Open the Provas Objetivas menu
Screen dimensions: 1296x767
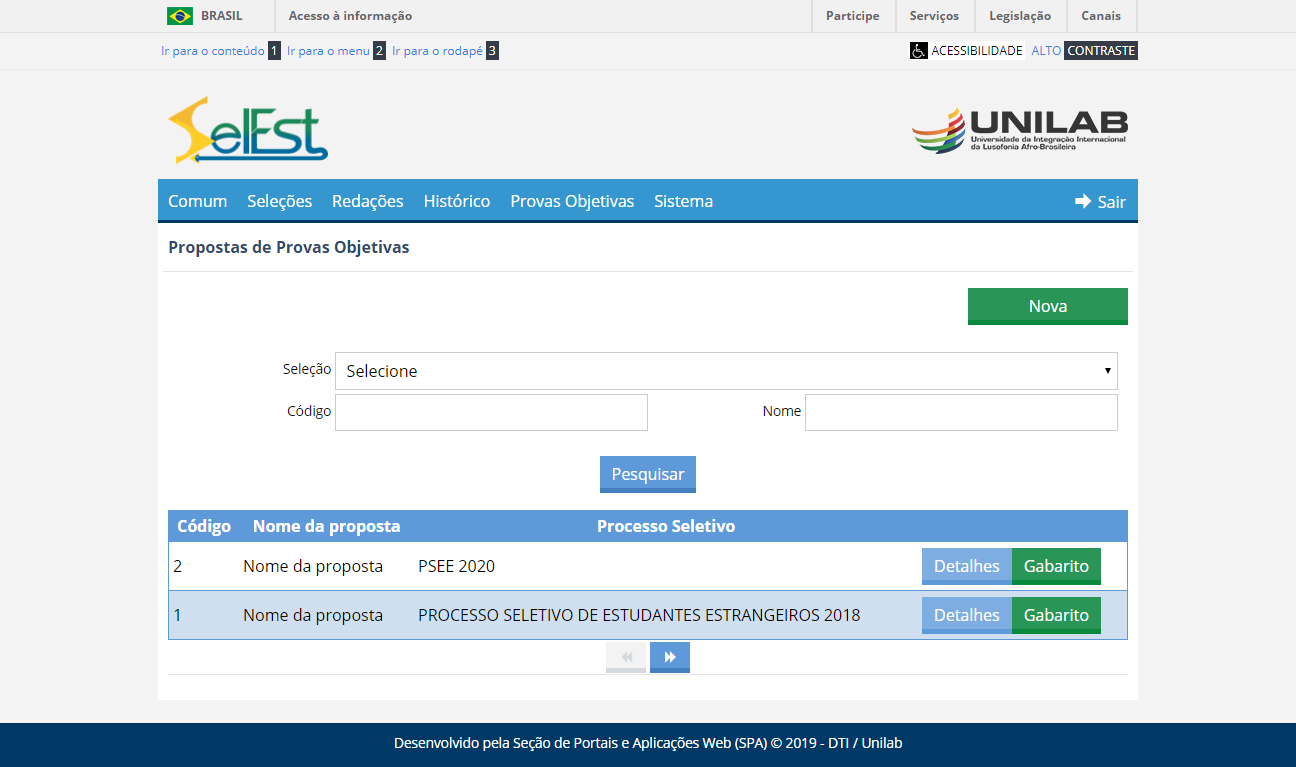click(x=572, y=201)
